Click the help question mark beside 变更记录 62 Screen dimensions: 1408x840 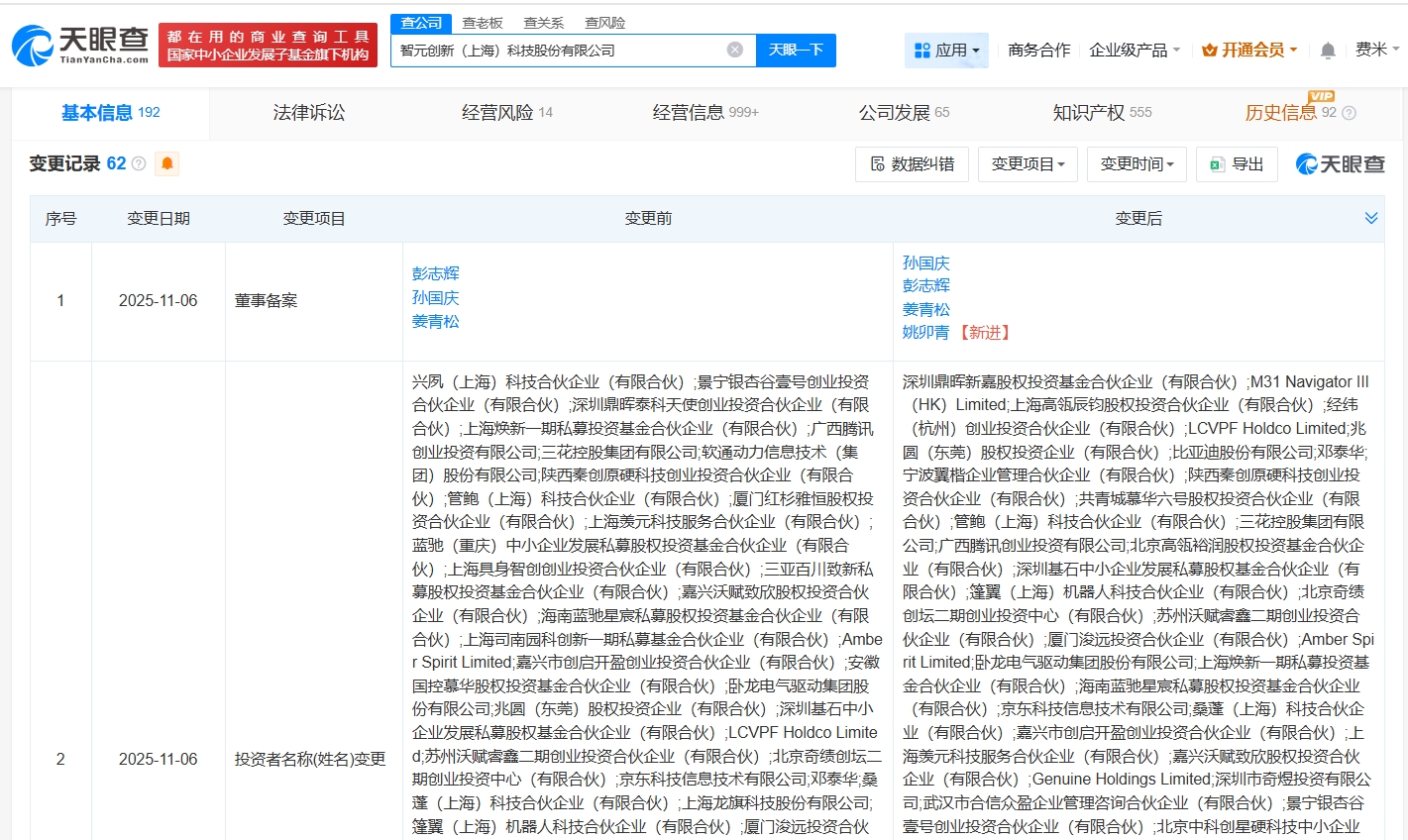pyautogui.click(x=139, y=164)
